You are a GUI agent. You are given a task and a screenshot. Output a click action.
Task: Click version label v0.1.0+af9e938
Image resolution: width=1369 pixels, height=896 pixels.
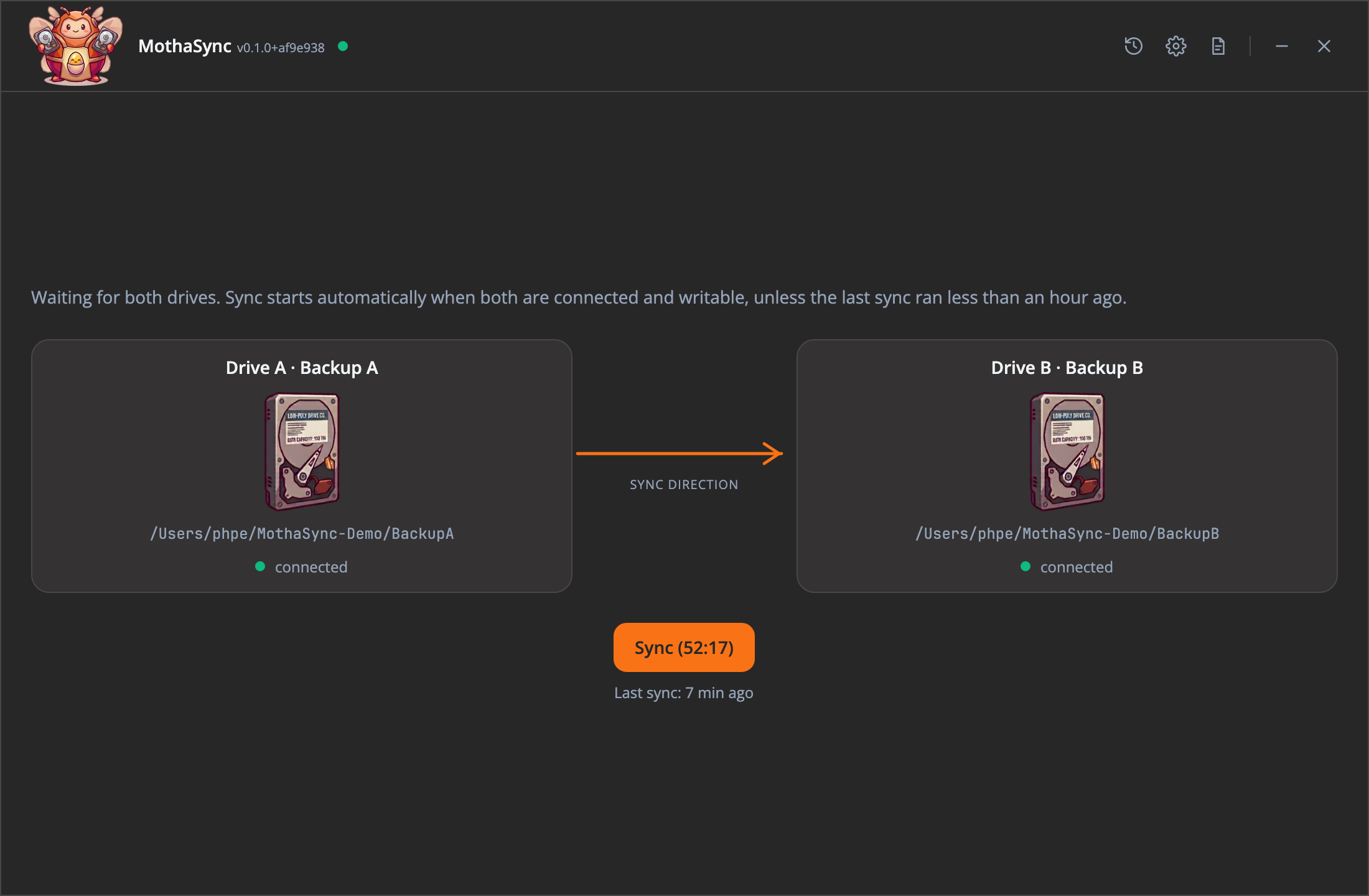[281, 48]
